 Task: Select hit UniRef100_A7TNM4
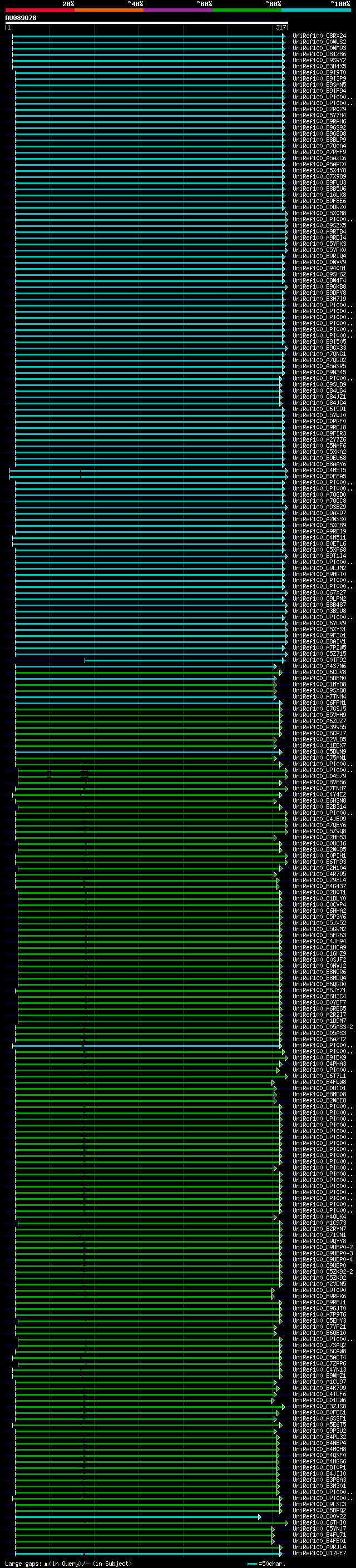click(319, 696)
